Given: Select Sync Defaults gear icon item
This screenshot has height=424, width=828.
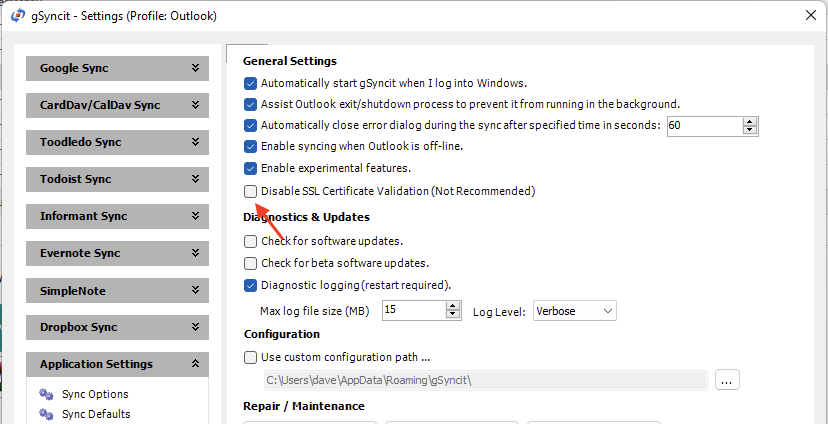Looking at the screenshot, I should pyautogui.click(x=46, y=414).
